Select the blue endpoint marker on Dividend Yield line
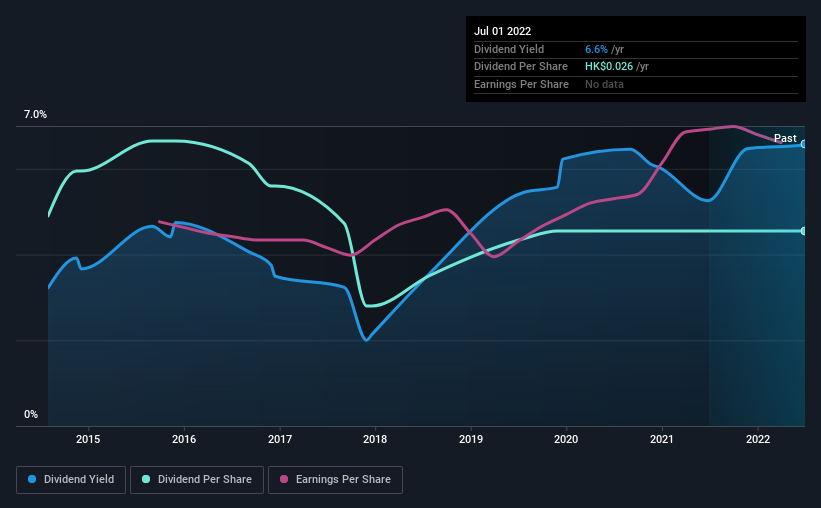Screen dimensions: 821x508 point(803,144)
